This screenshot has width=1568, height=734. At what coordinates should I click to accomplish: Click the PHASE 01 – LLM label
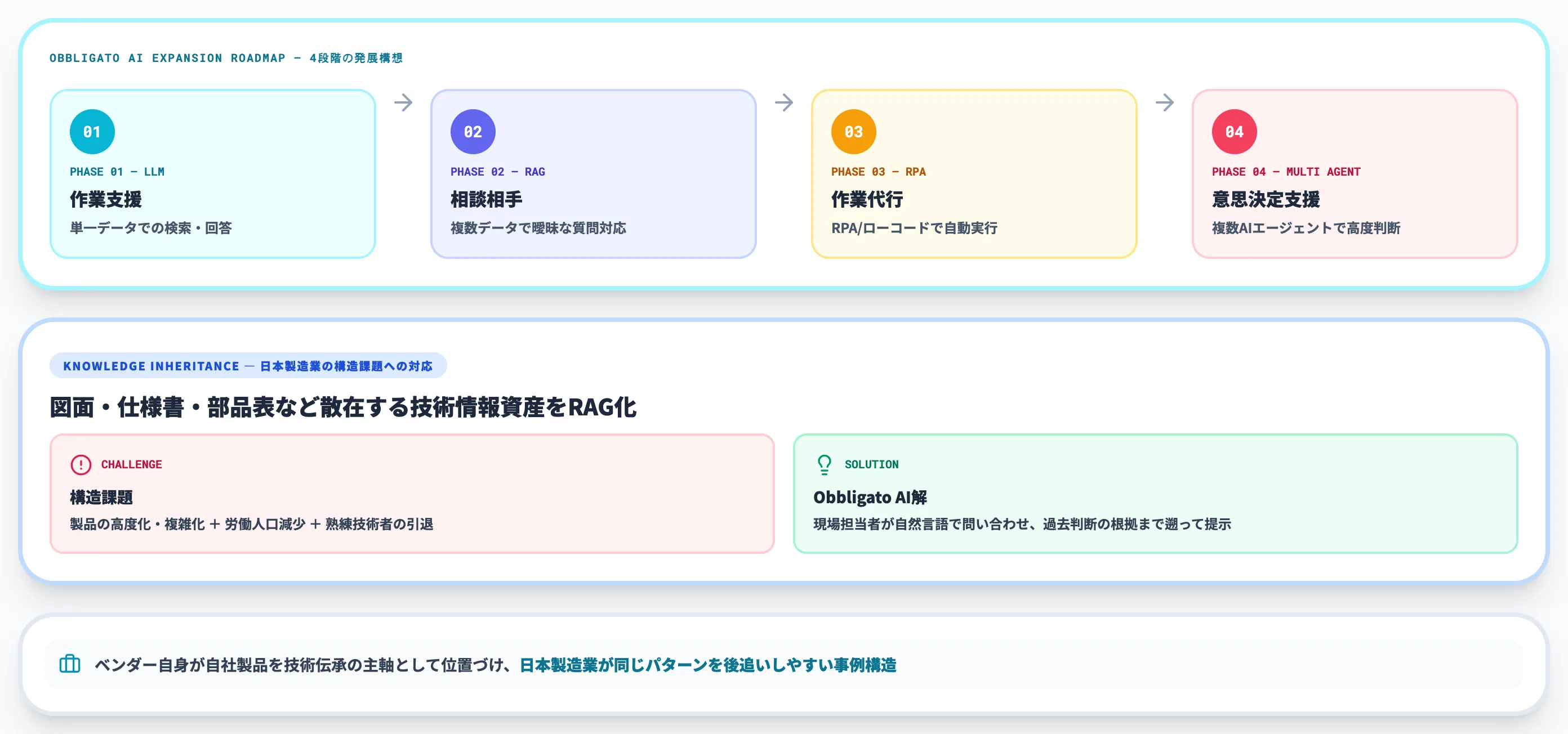coord(117,172)
